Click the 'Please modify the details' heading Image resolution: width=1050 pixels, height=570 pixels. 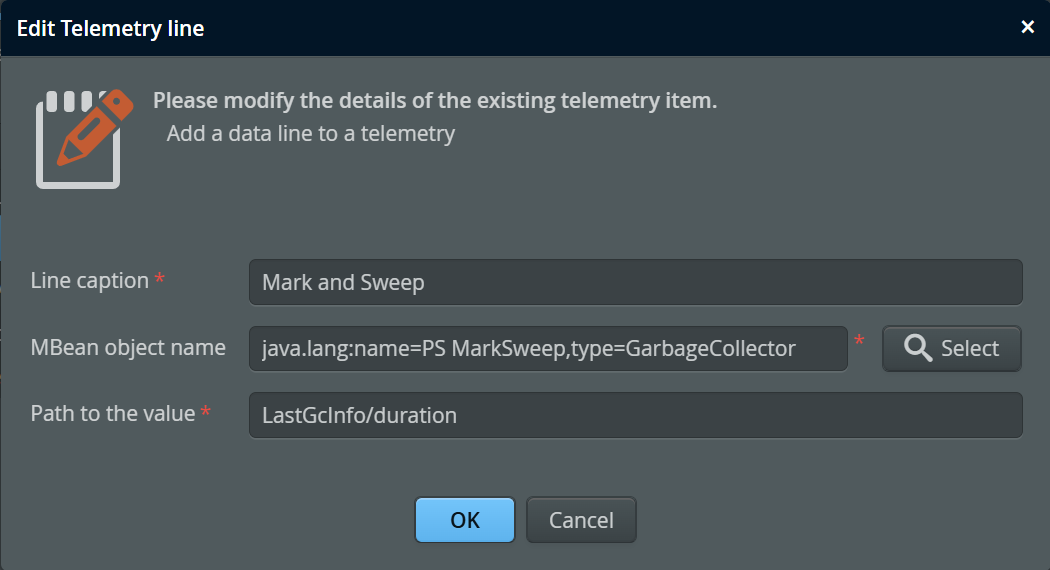(x=434, y=101)
